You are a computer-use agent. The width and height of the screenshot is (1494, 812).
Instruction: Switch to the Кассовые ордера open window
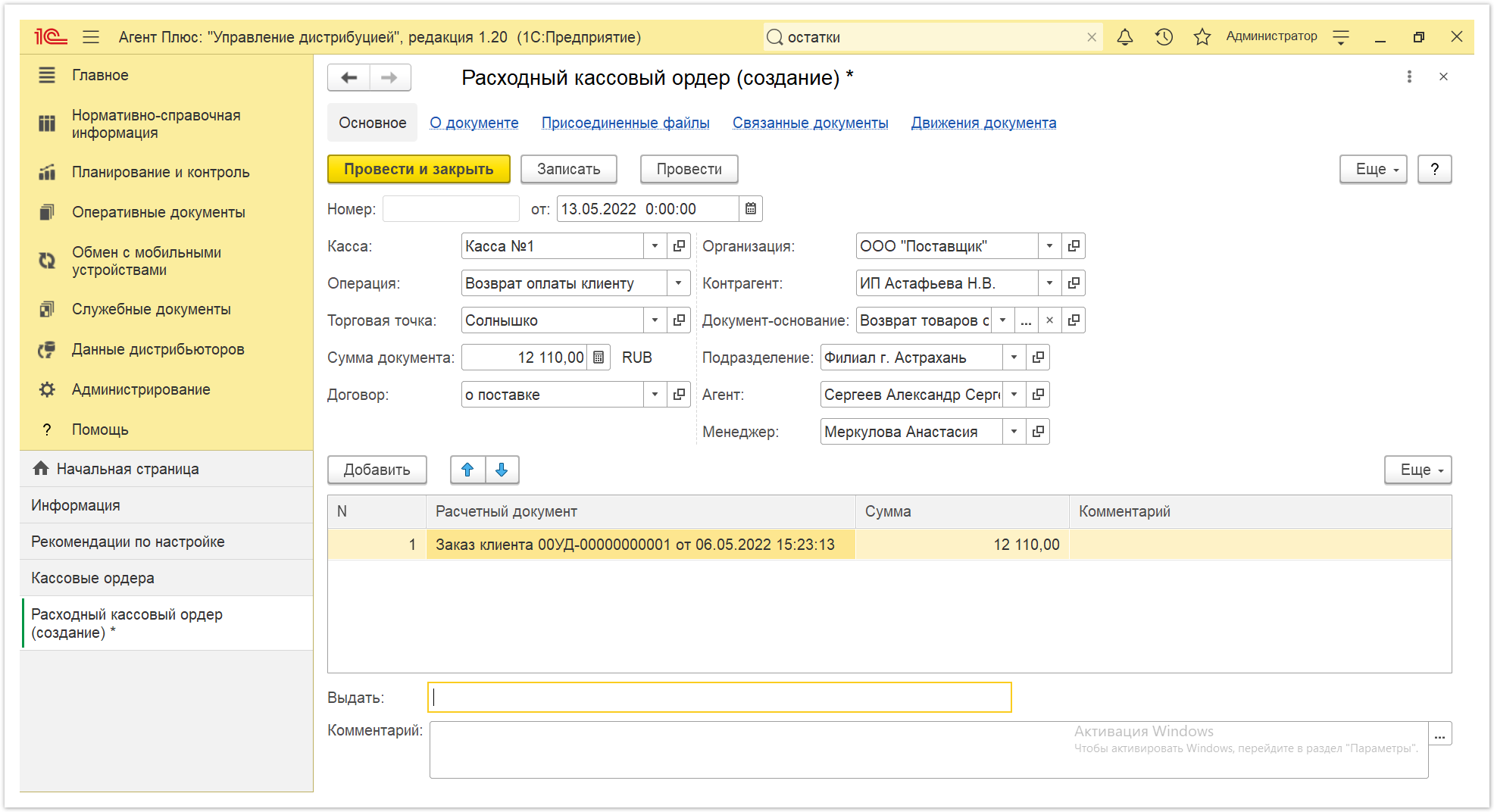(167, 578)
